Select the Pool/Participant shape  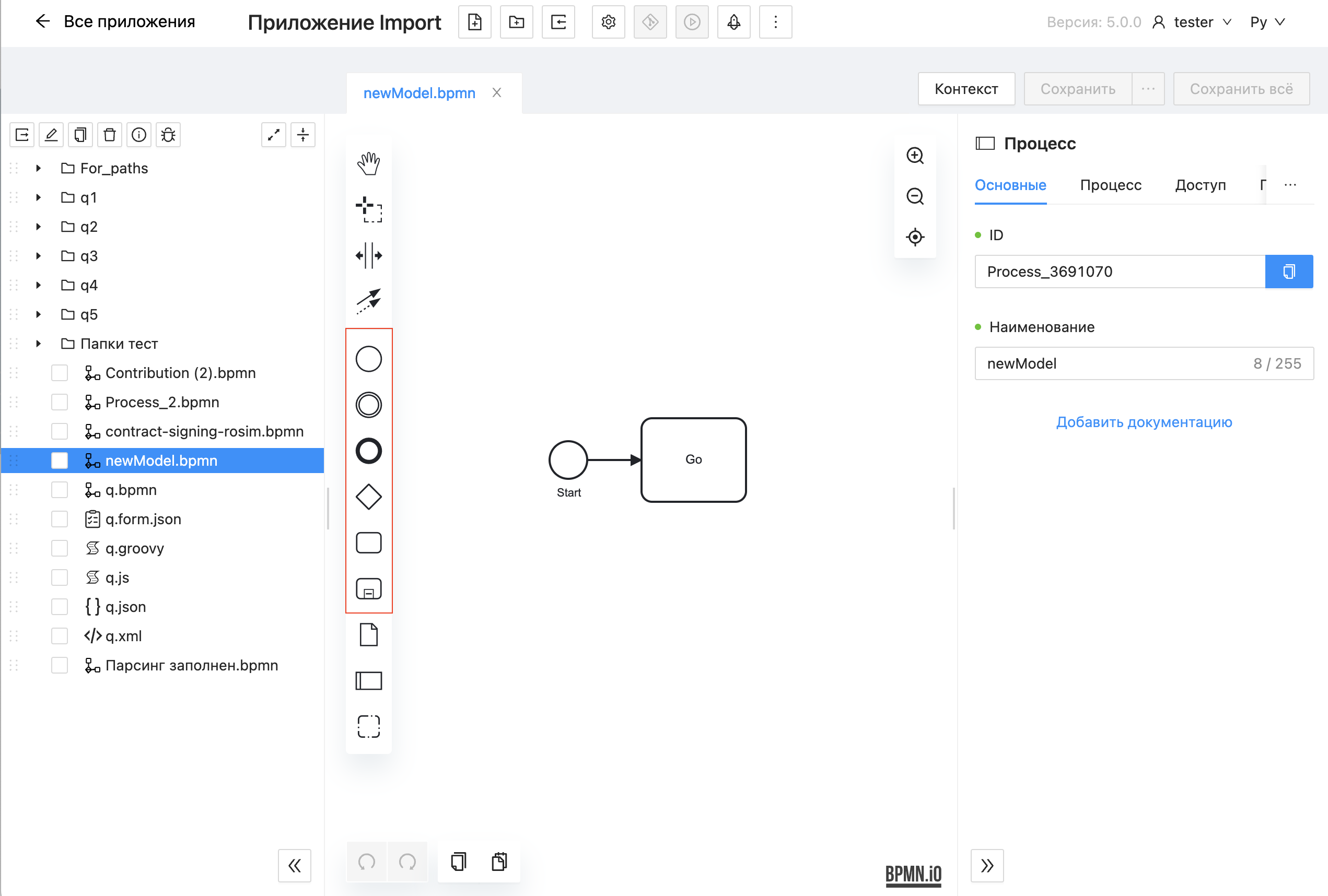pyautogui.click(x=369, y=681)
